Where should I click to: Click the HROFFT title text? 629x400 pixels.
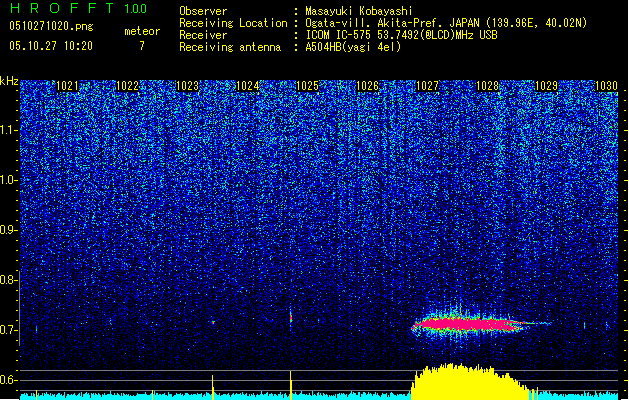click(58, 9)
